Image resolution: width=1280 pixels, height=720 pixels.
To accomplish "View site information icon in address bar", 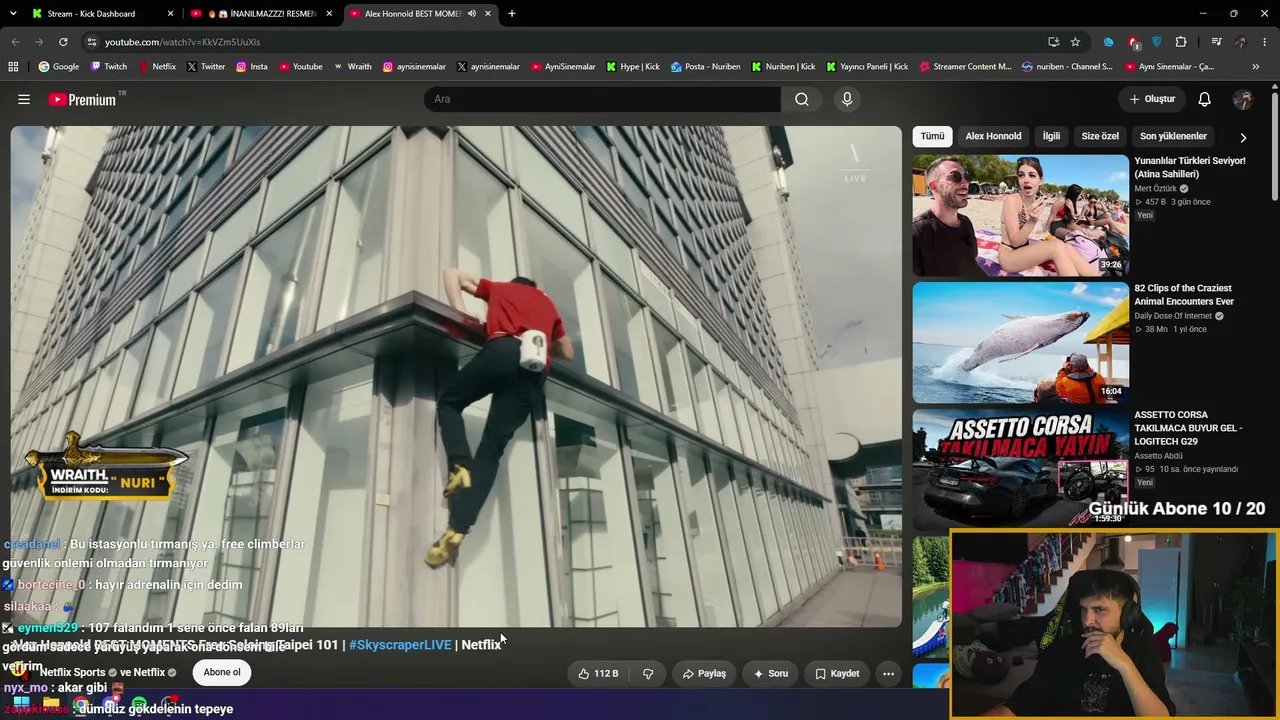I will pyautogui.click(x=92, y=42).
